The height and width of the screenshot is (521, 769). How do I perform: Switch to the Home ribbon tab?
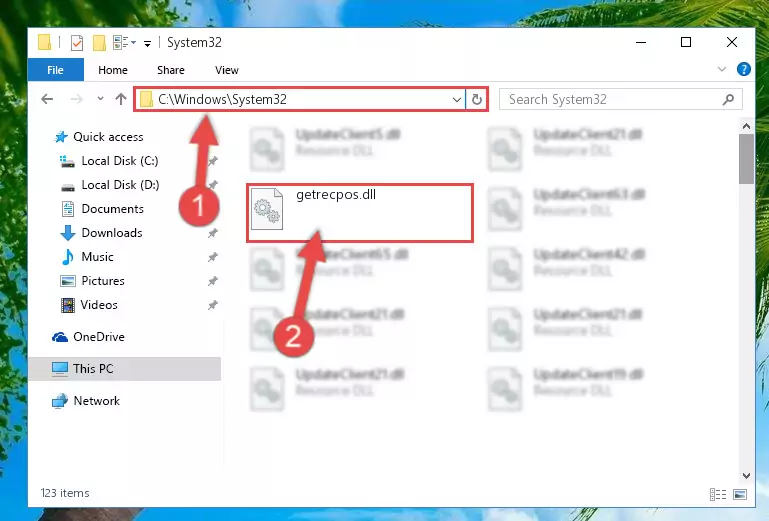113,70
